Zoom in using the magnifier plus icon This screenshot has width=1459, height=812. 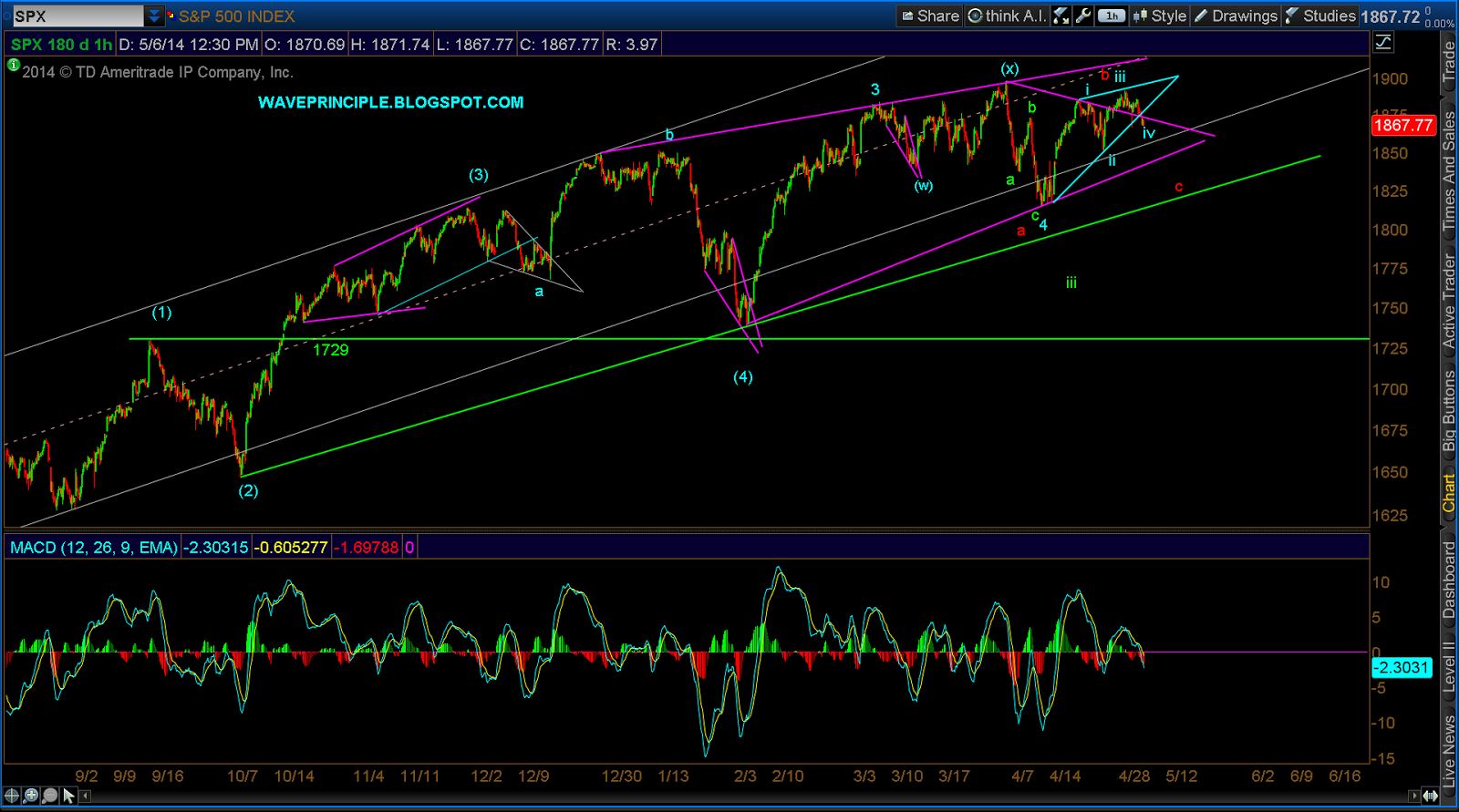(x=31, y=796)
